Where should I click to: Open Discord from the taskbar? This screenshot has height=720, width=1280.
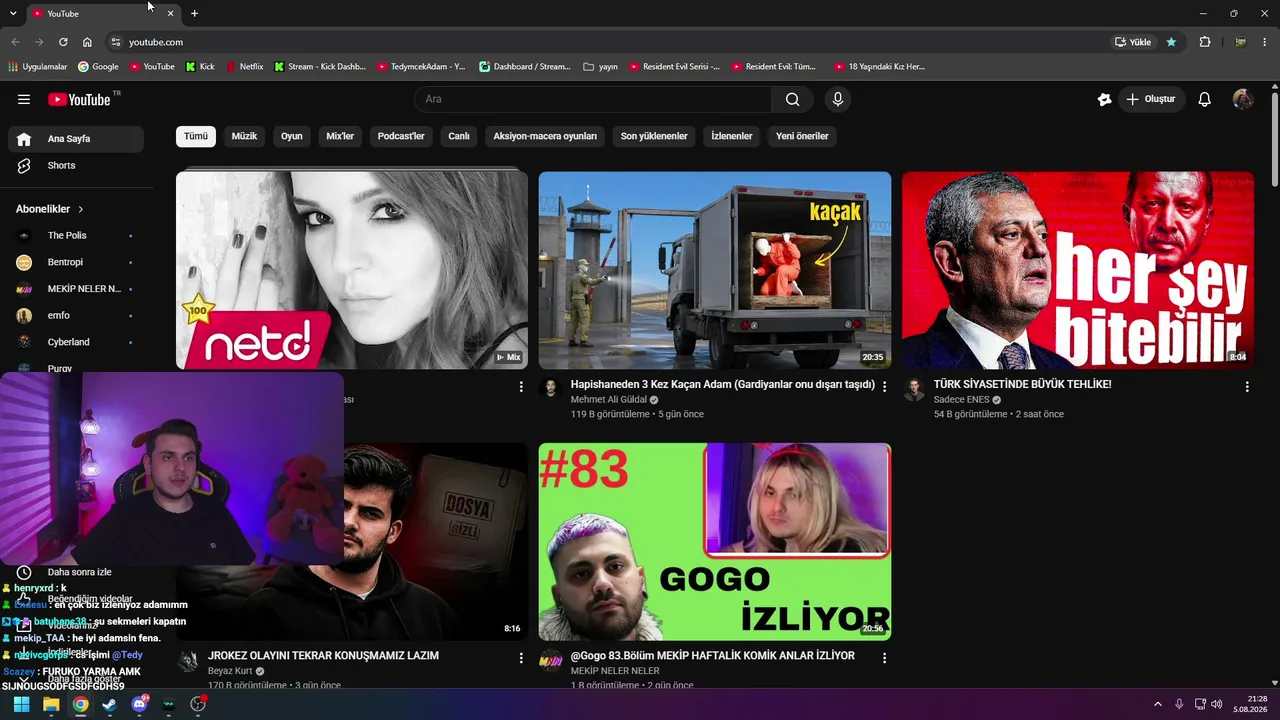(139, 704)
